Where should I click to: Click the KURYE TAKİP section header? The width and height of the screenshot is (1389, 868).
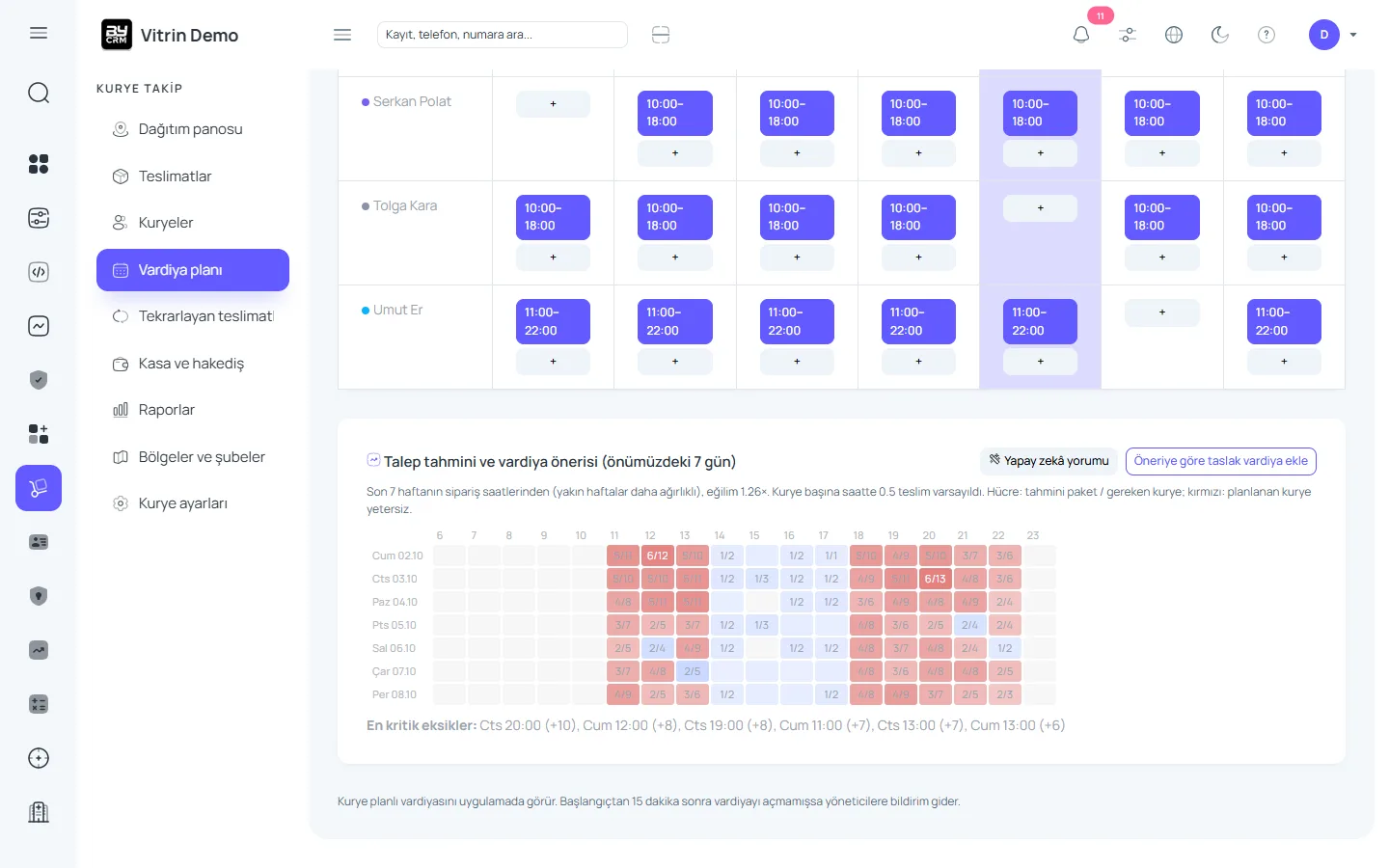[139, 88]
